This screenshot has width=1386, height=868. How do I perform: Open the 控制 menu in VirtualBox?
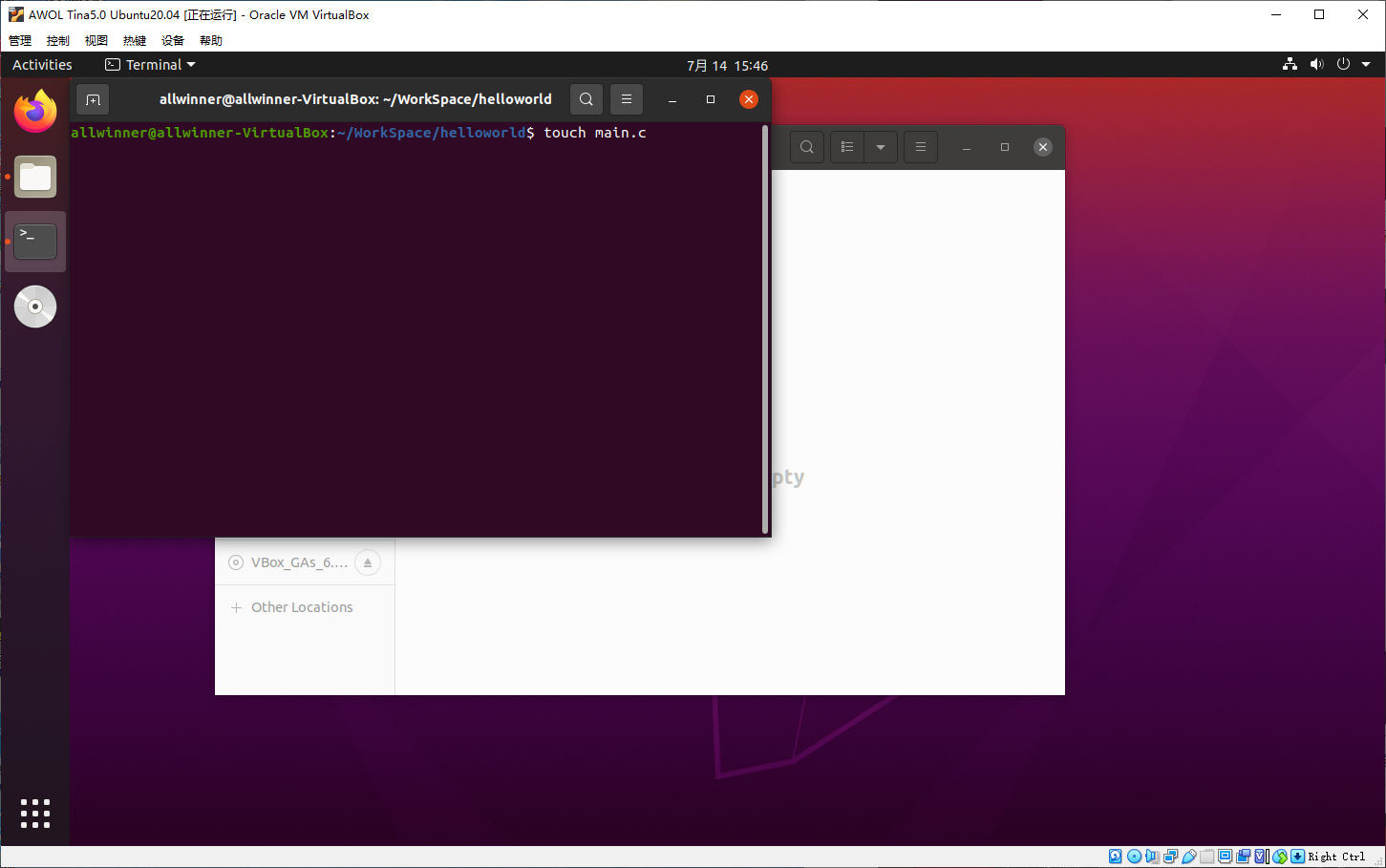point(58,40)
